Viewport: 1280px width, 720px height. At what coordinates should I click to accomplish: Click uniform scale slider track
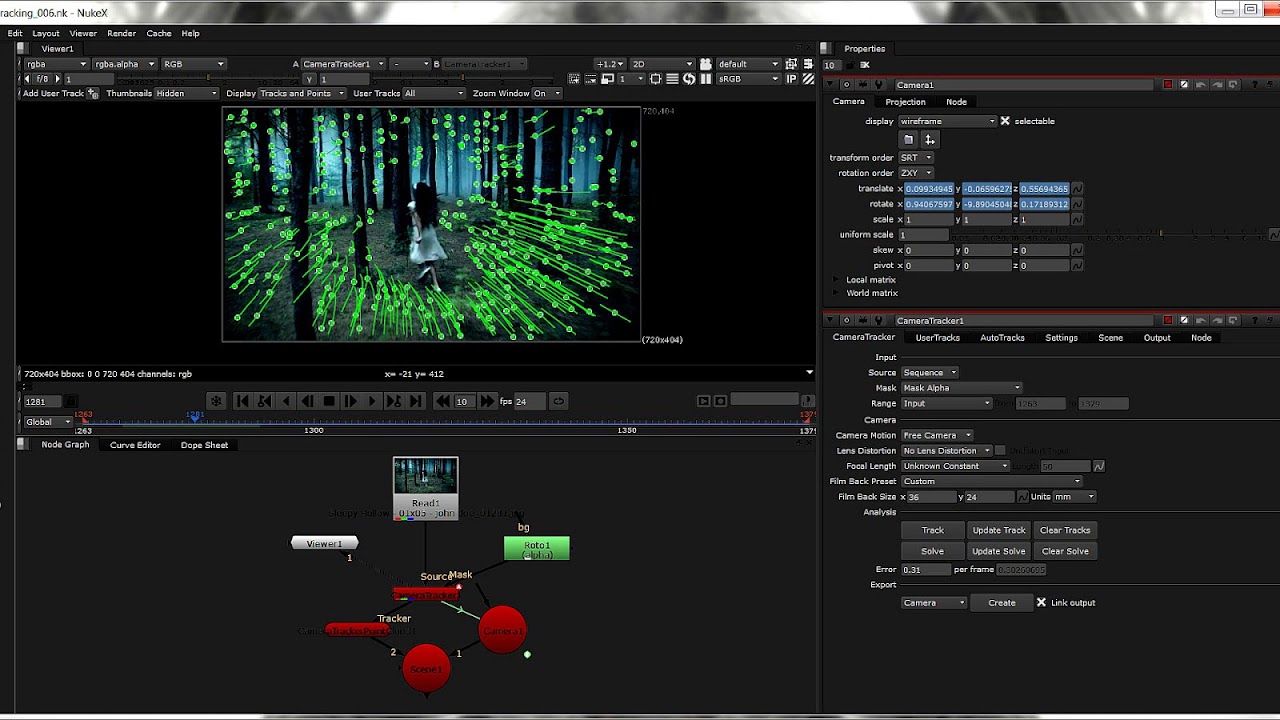click(1107, 235)
